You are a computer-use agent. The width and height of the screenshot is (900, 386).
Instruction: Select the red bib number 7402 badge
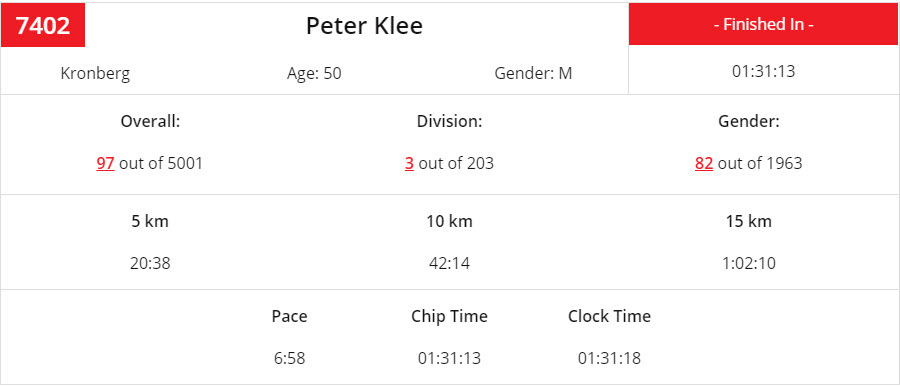(x=43, y=25)
